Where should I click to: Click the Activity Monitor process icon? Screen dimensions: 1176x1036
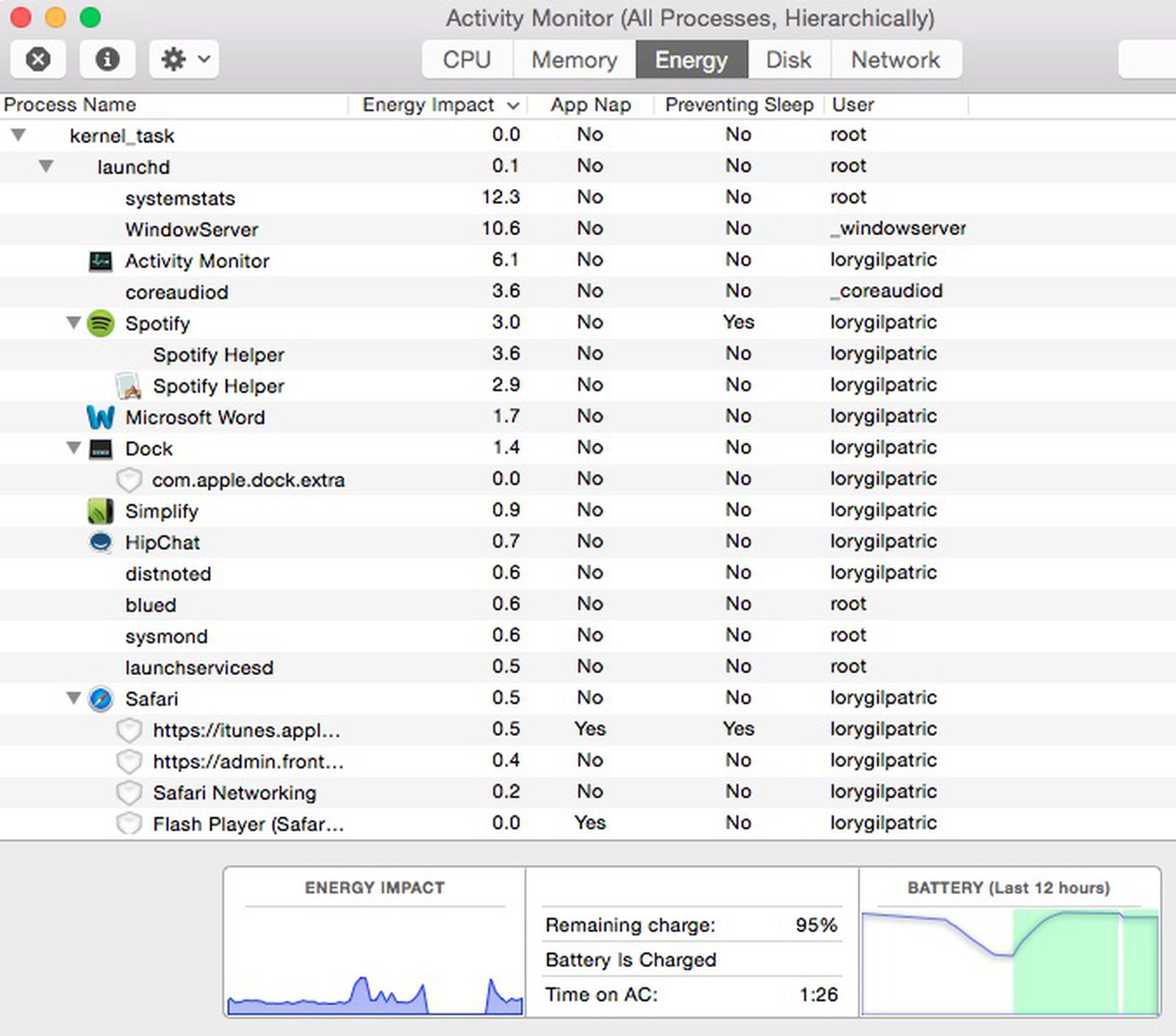point(101,260)
